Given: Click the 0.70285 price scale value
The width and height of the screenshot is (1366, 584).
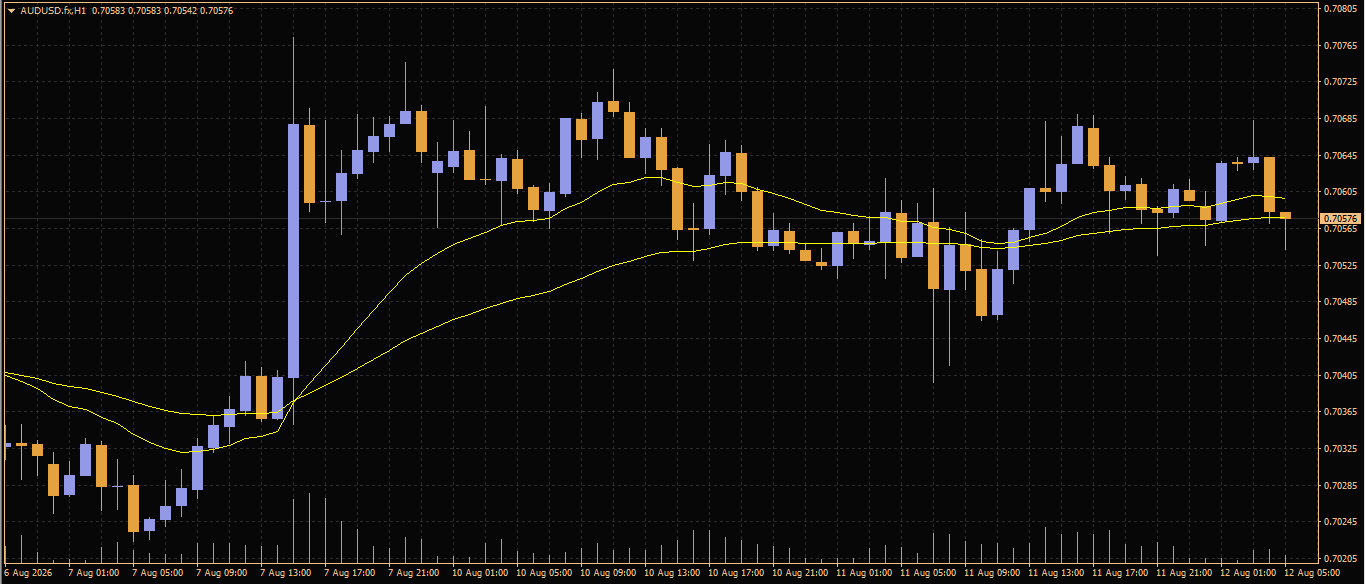Looking at the screenshot, I should [x=1340, y=486].
